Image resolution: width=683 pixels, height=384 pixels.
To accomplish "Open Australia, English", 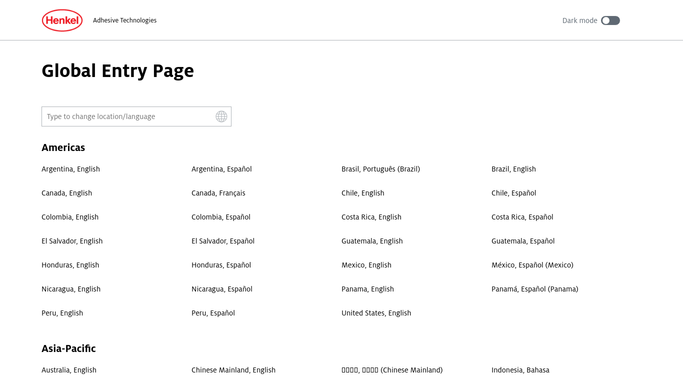I will [x=69, y=370].
